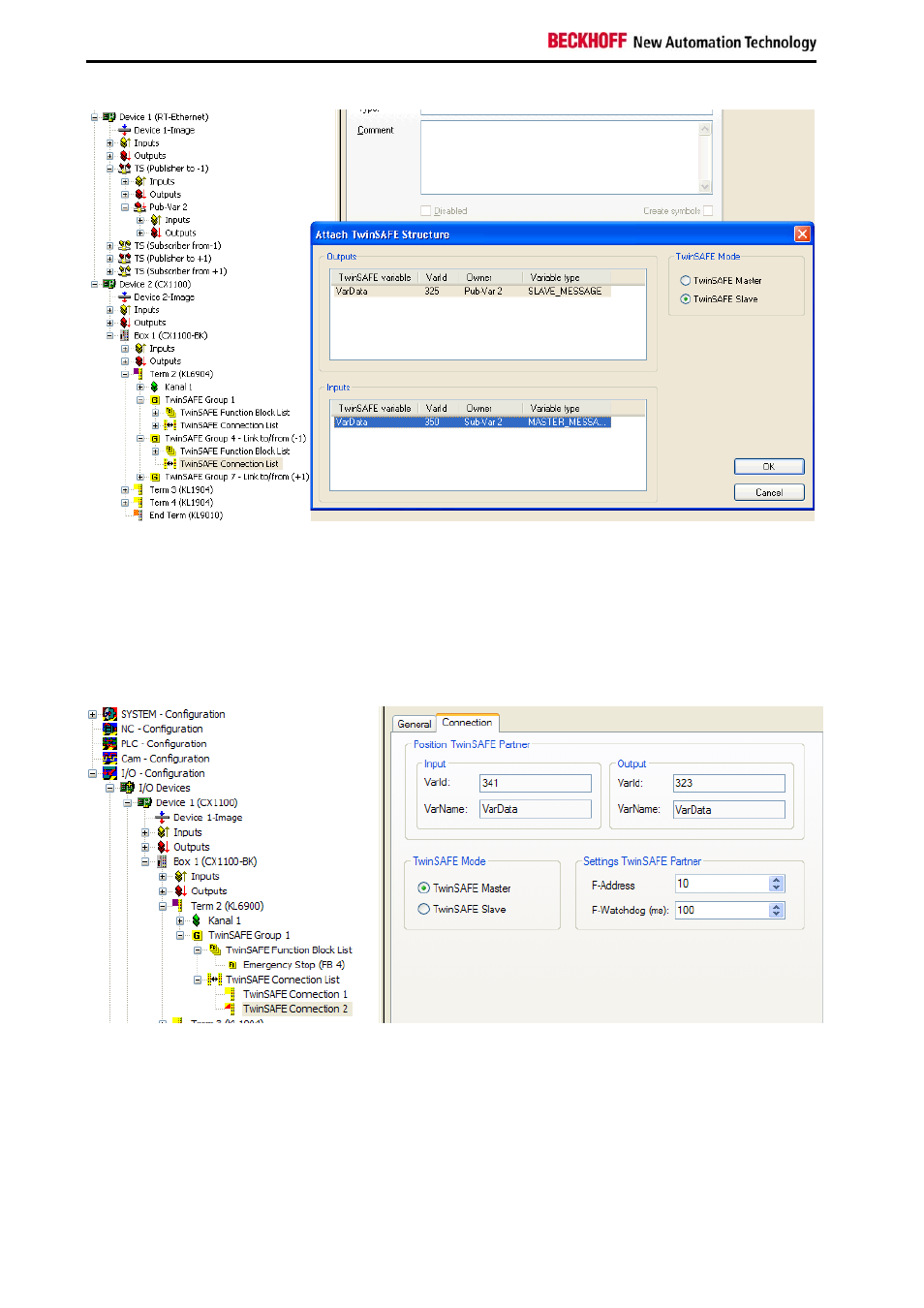Collapse the Device 1 (RT-Ethernet) tree node
The height and width of the screenshot is (1308, 924).
pyautogui.click(x=95, y=117)
